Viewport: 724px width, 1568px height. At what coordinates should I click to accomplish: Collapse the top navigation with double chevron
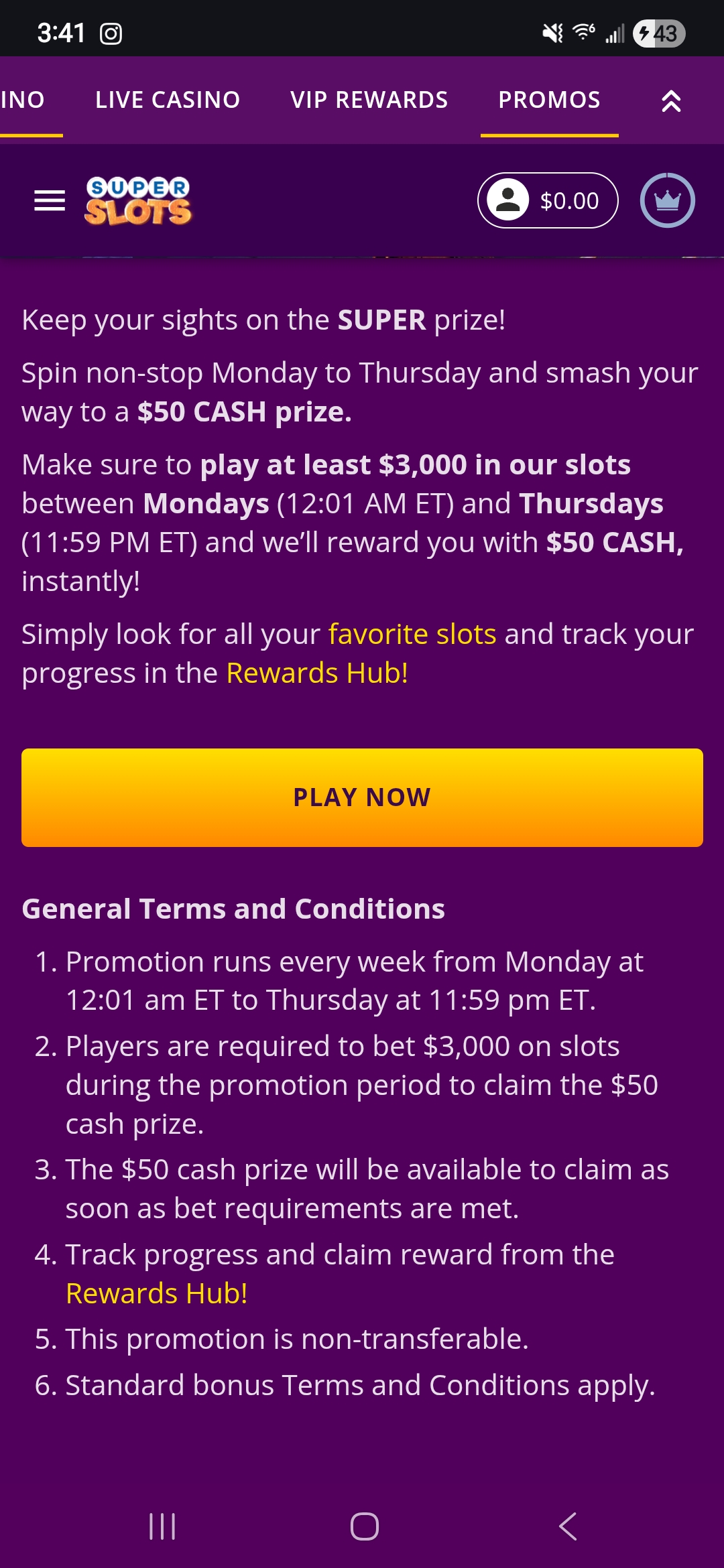tap(671, 101)
